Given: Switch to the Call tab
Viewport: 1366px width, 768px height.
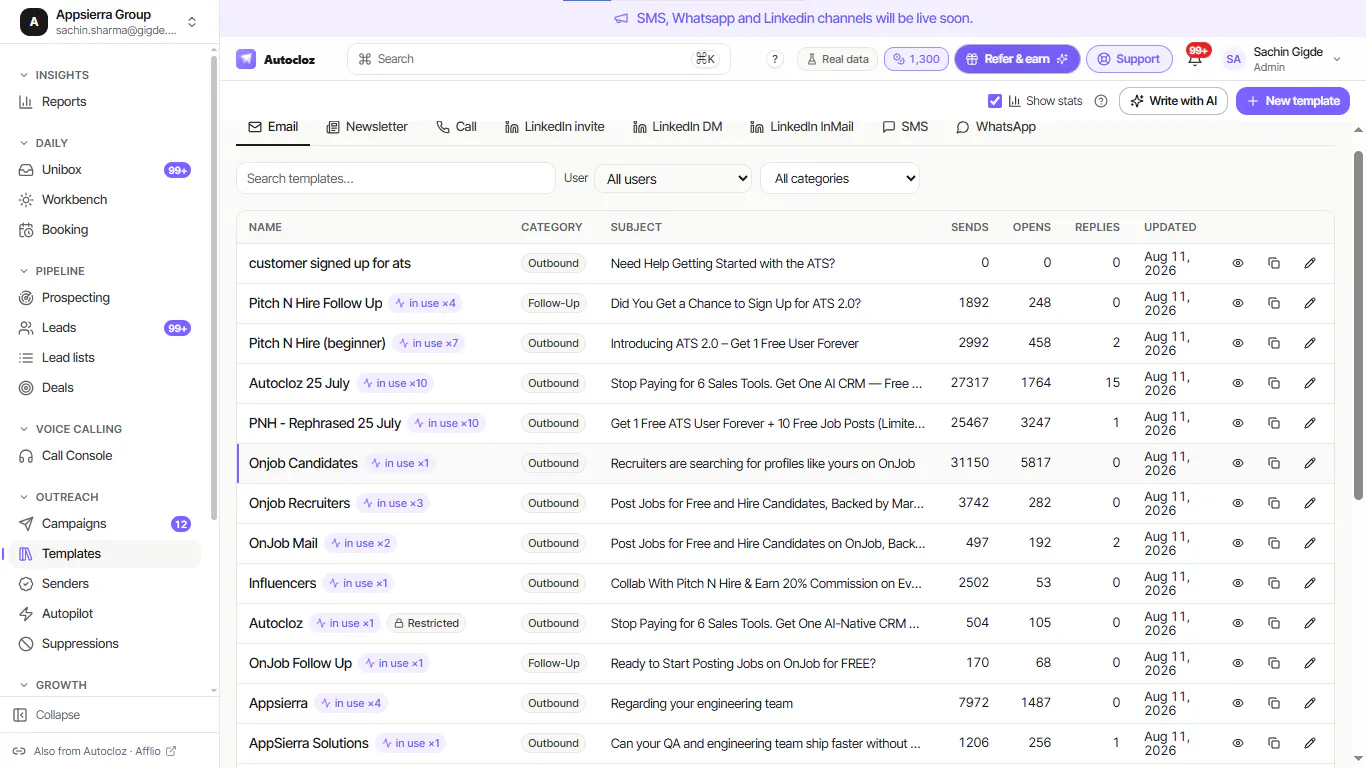Looking at the screenshot, I should (x=457, y=127).
